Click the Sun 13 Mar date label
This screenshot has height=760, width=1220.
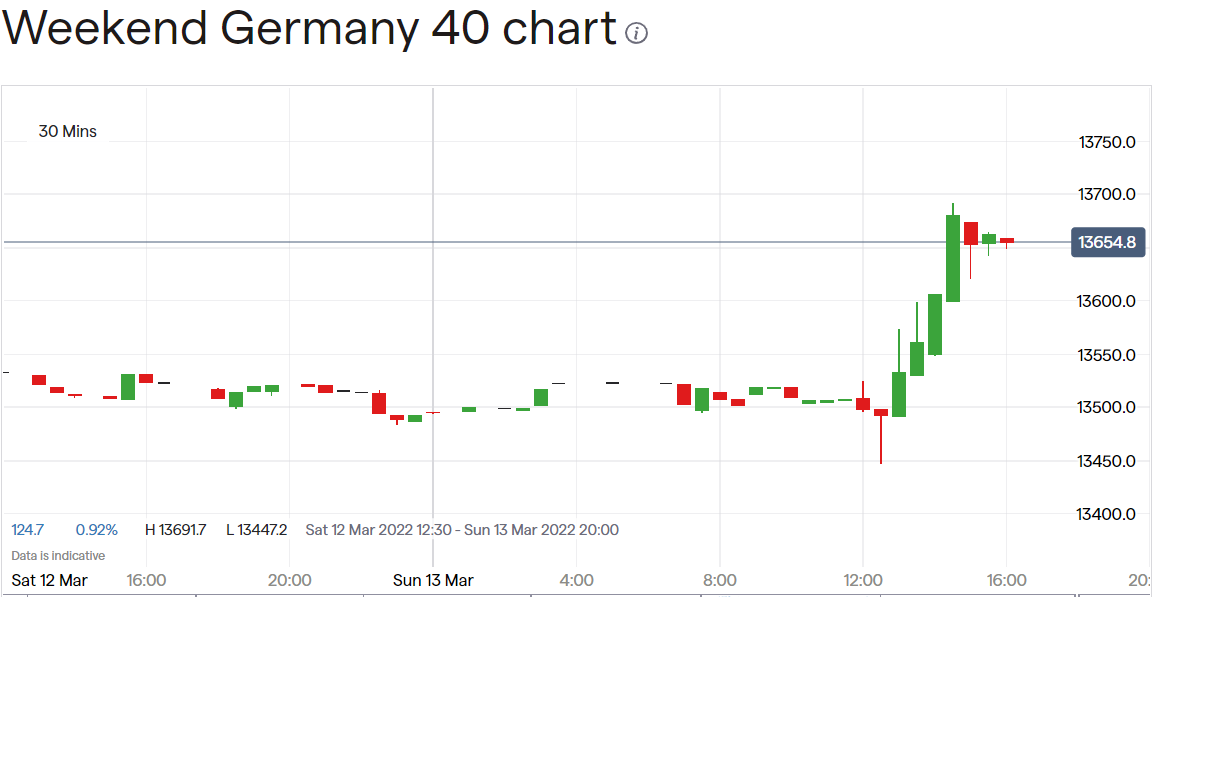(433, 580)
